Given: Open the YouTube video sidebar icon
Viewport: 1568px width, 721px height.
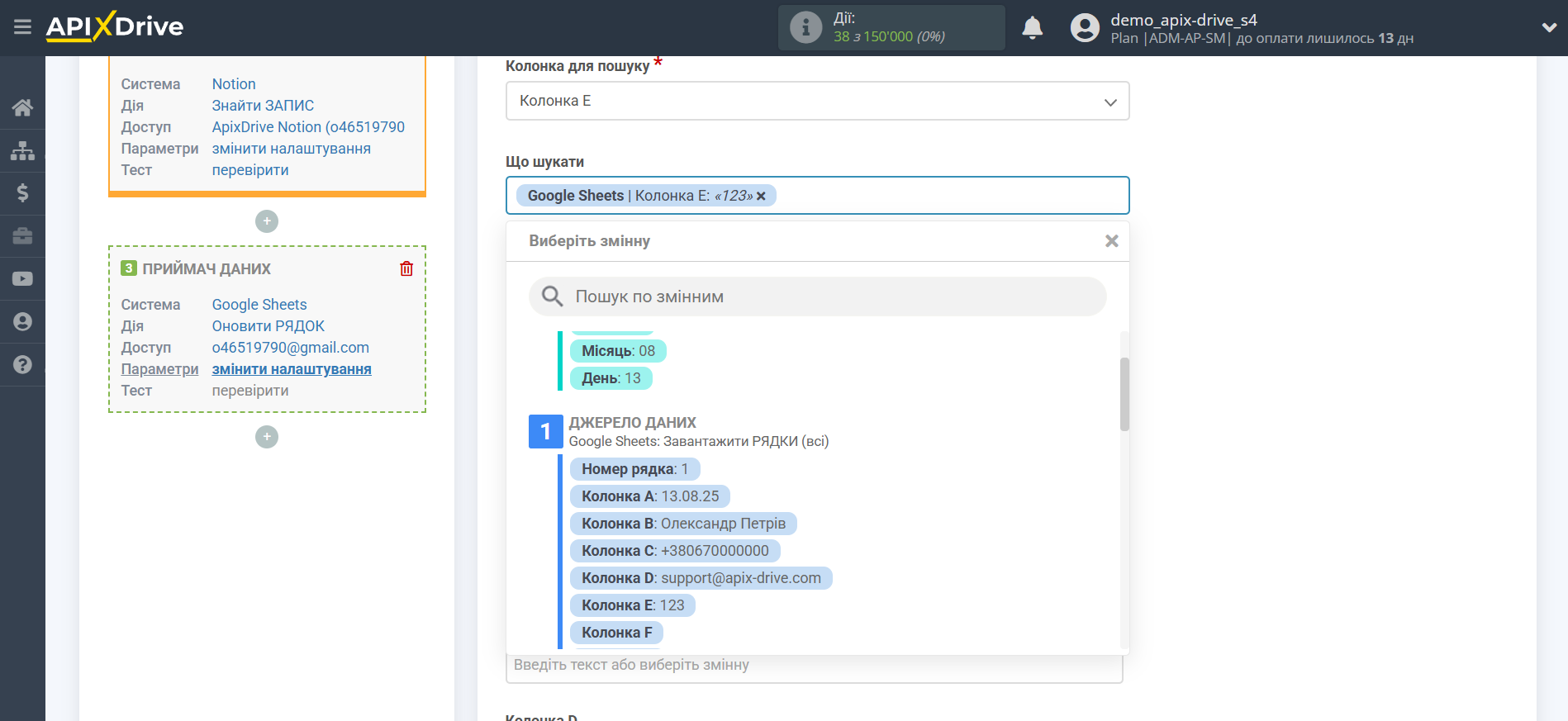Looking at the screenshot, I should tap(22, 279).
